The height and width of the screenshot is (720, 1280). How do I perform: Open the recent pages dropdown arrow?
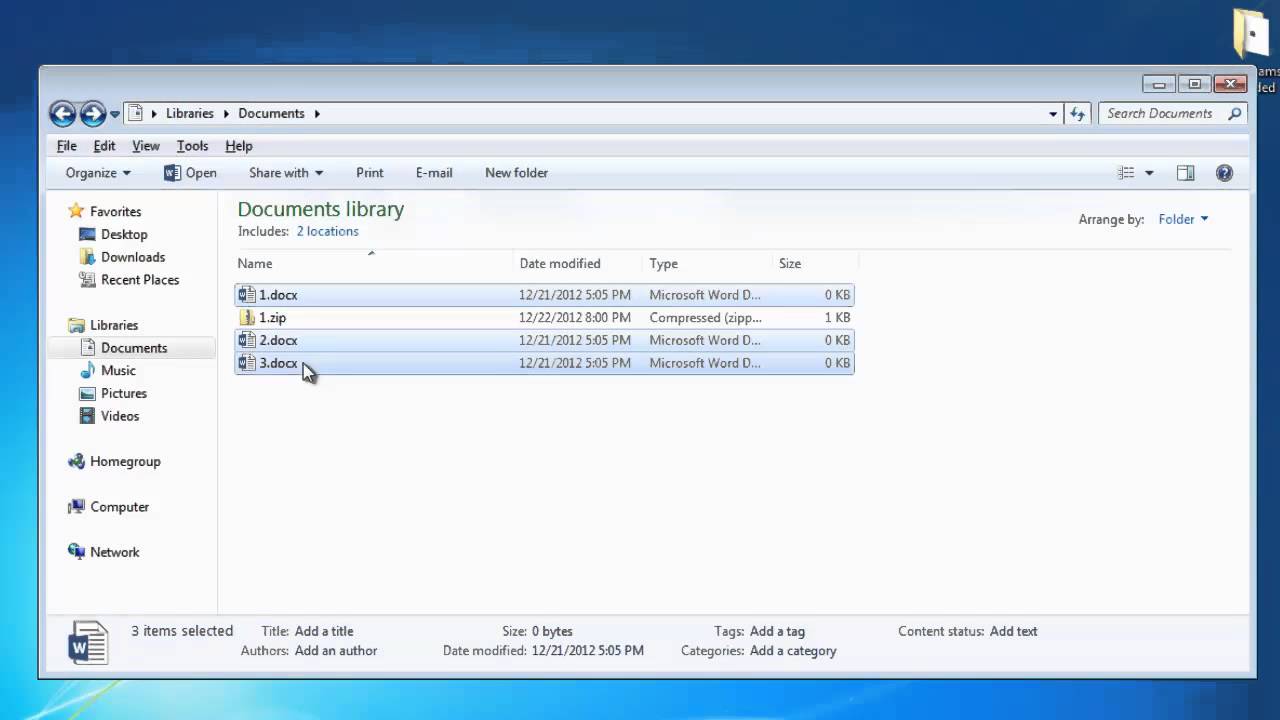point(115,114)
